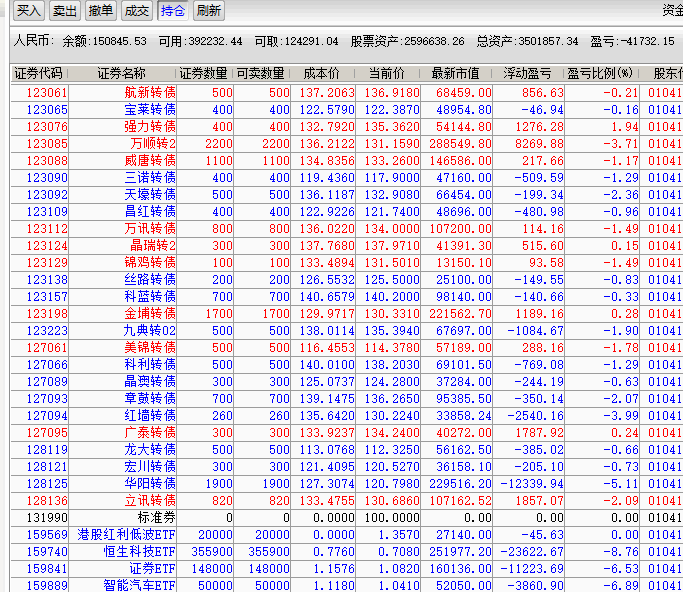Viewport: 683px width, 592px height.
Task: Select the 持仓 holdings tab
Action: [172, 11]
